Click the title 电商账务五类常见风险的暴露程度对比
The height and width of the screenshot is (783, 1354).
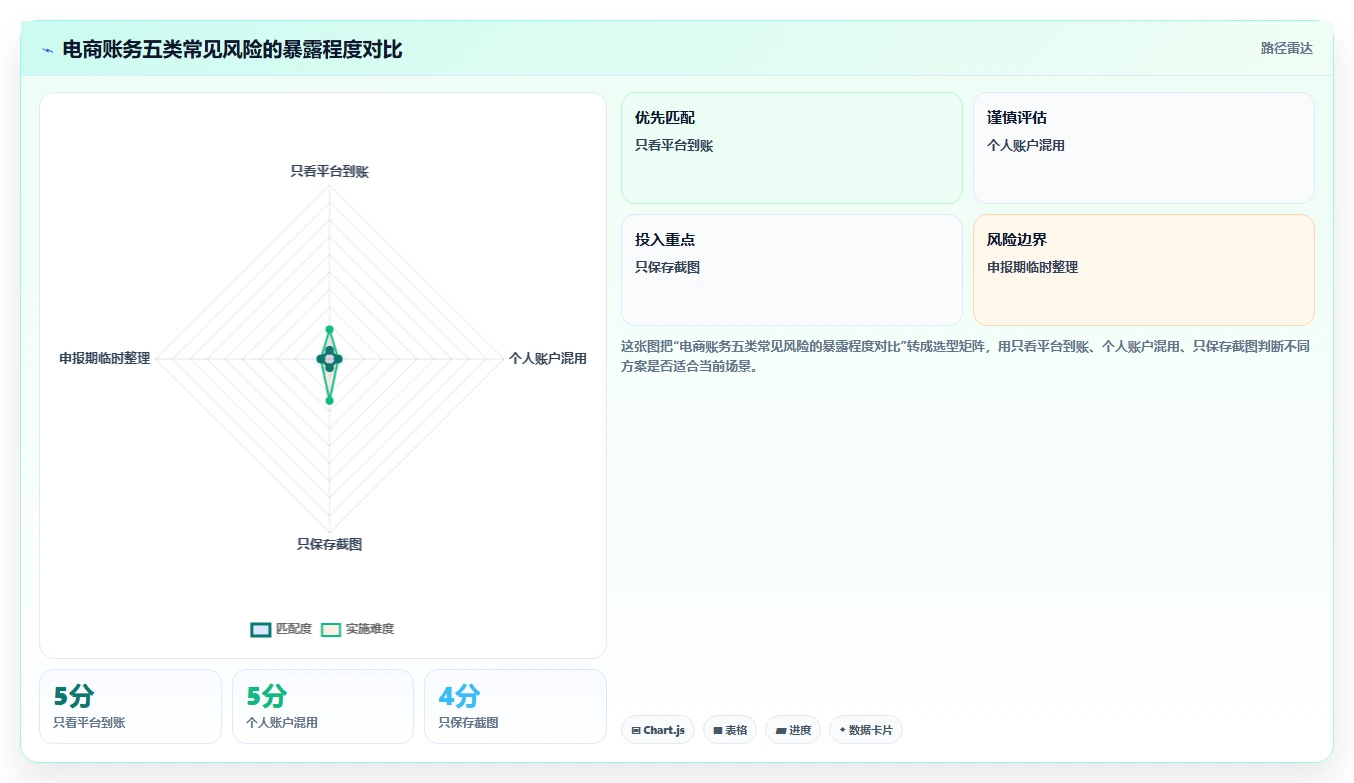[233, 49]
